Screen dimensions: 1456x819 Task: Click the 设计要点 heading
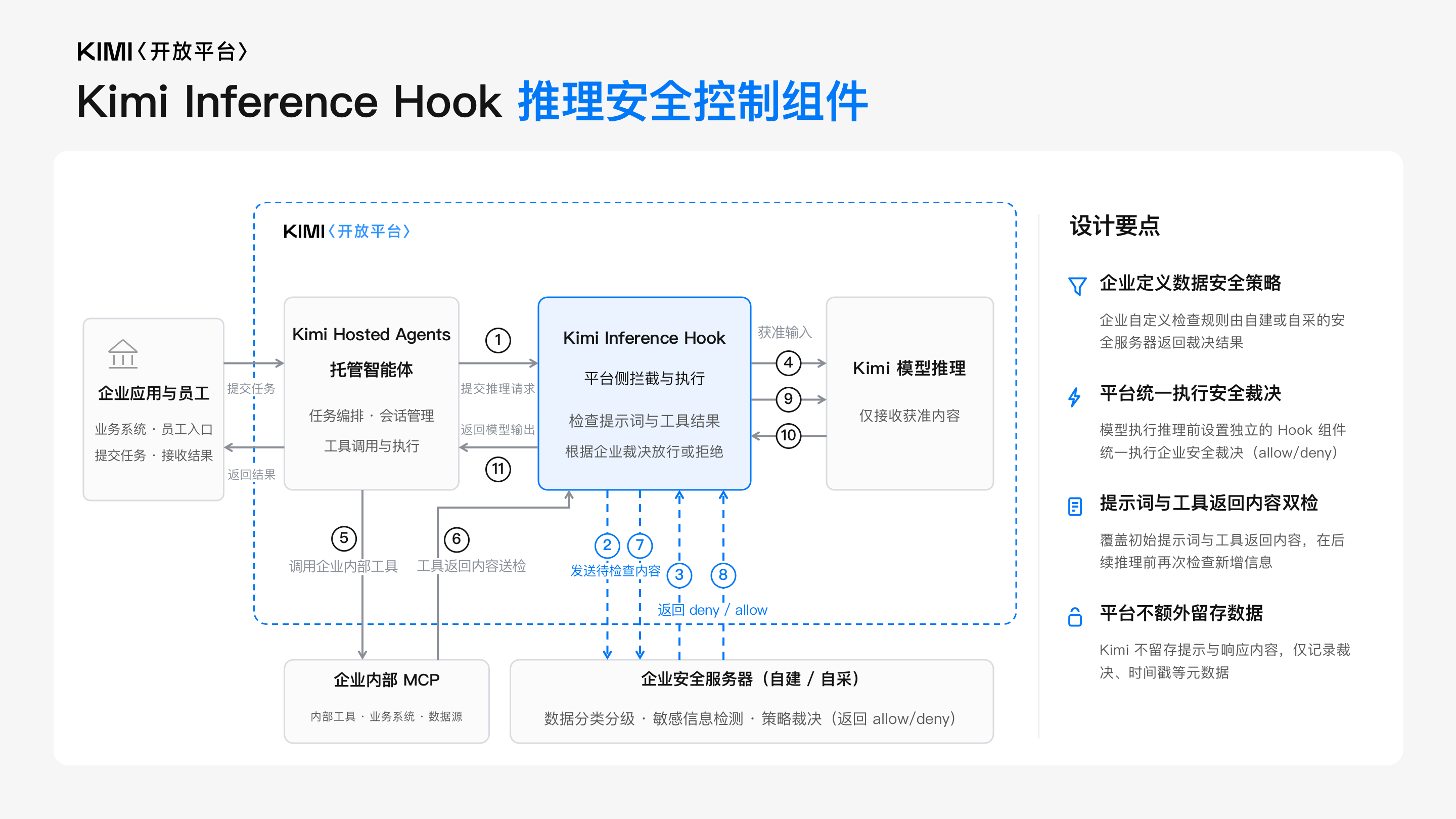coord(1115,225)
